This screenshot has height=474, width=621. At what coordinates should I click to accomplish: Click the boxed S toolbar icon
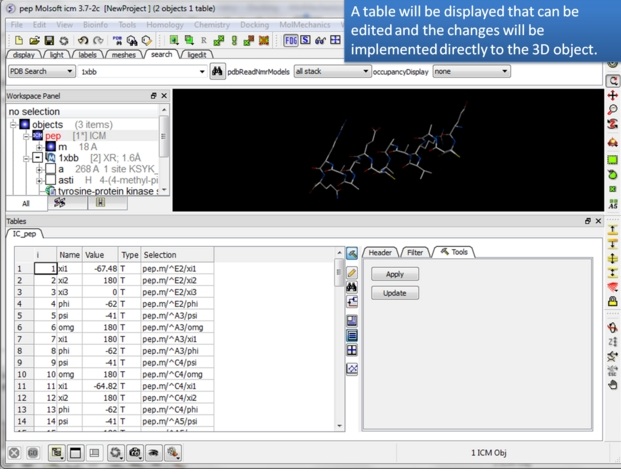pyautogui.click(x=305, y=40)
